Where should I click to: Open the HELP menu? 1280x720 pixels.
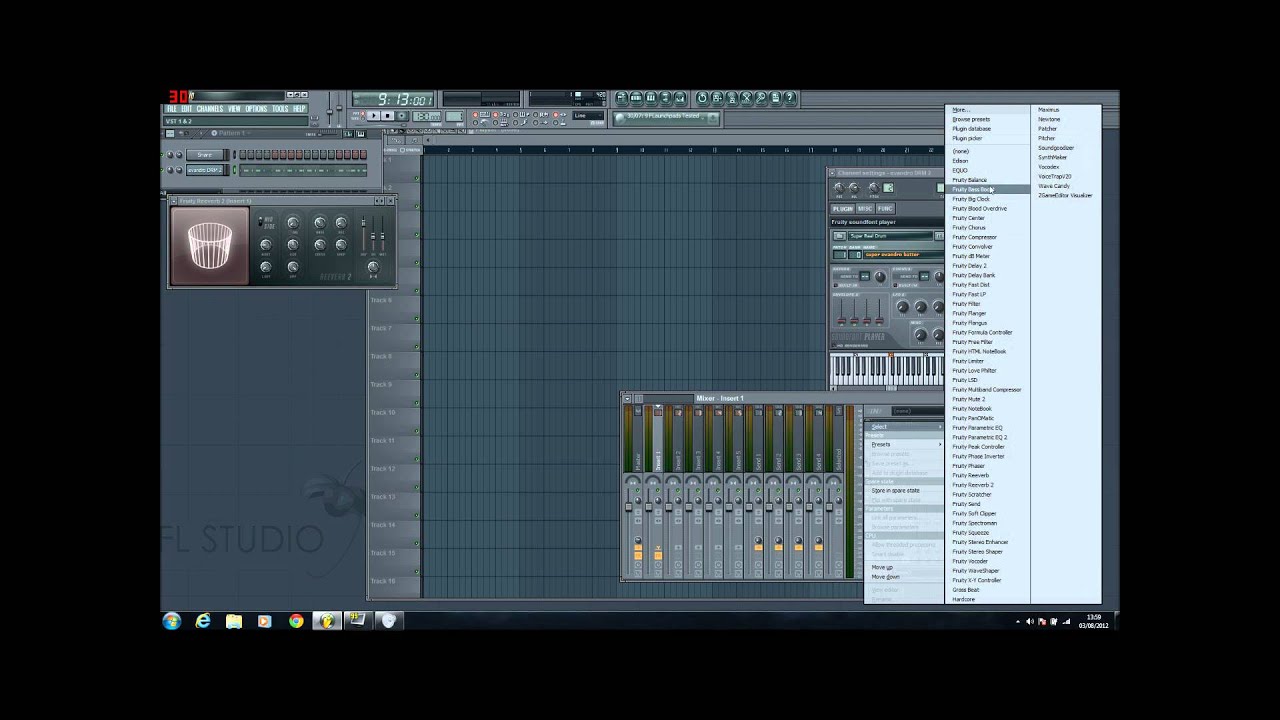click(299, 109)
